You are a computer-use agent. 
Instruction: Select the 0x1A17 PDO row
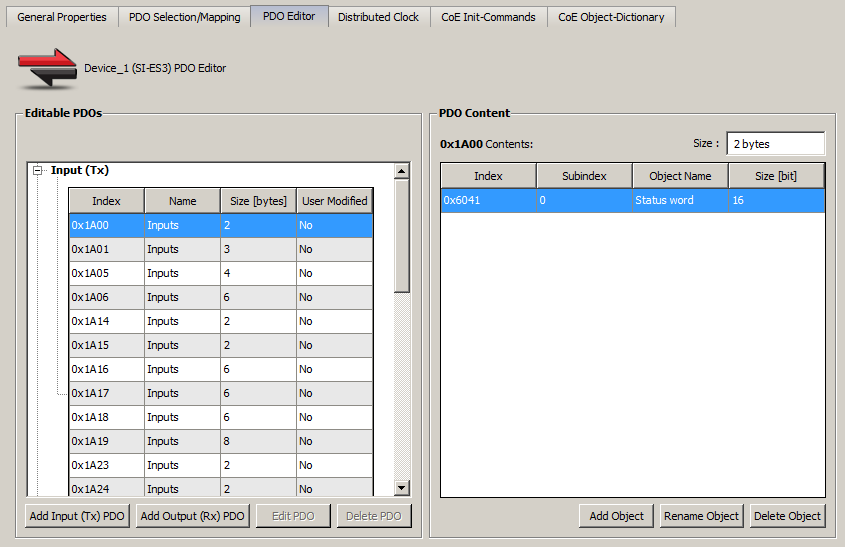pos(221,393)
